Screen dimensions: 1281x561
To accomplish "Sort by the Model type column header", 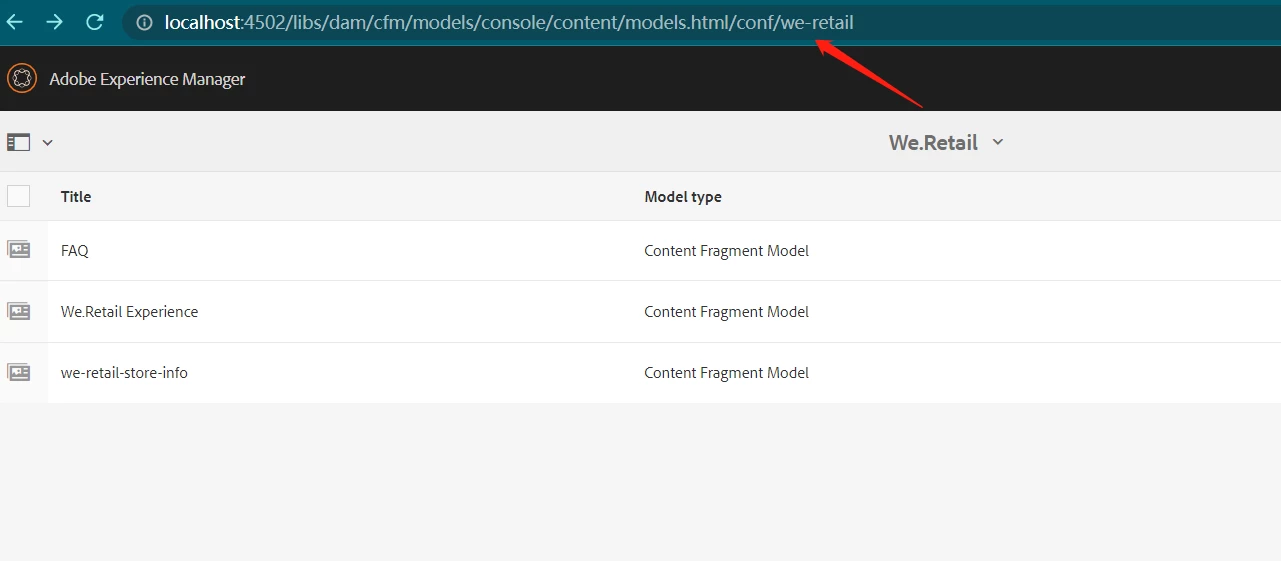I will click(x=683, y=197).
